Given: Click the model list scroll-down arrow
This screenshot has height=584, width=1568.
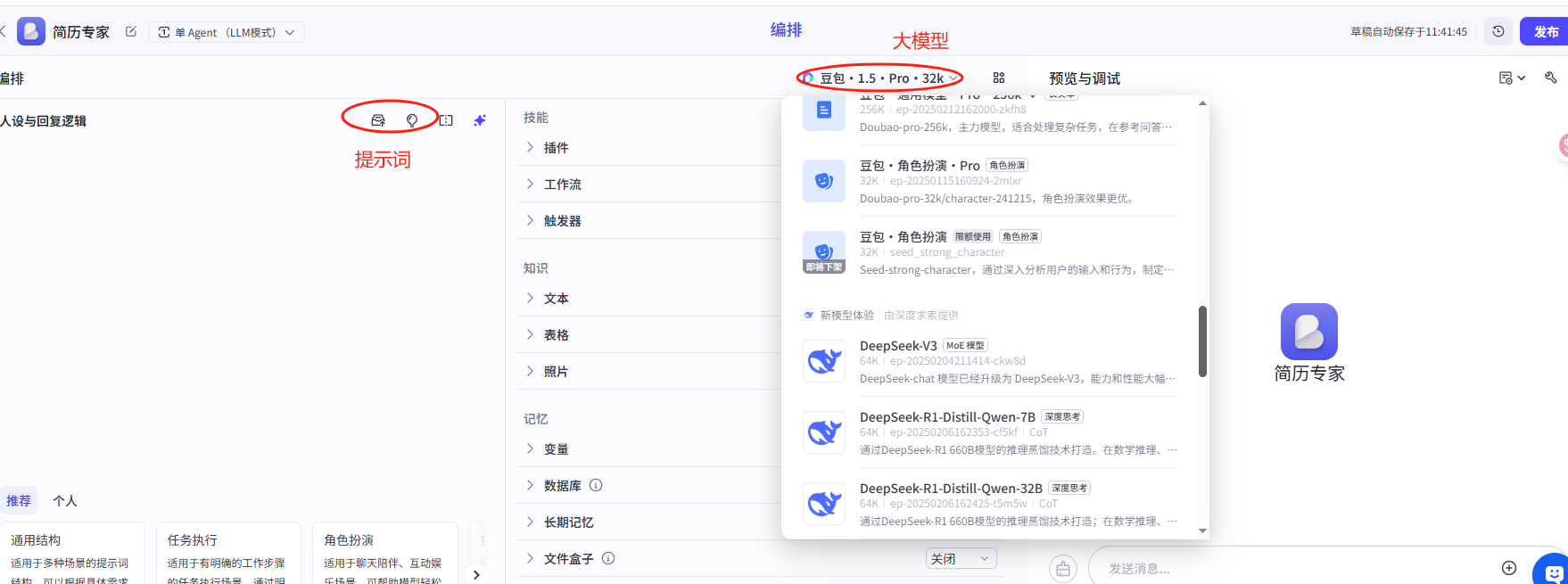Looking at the screenshot, I should click(x=1202, y=531).
